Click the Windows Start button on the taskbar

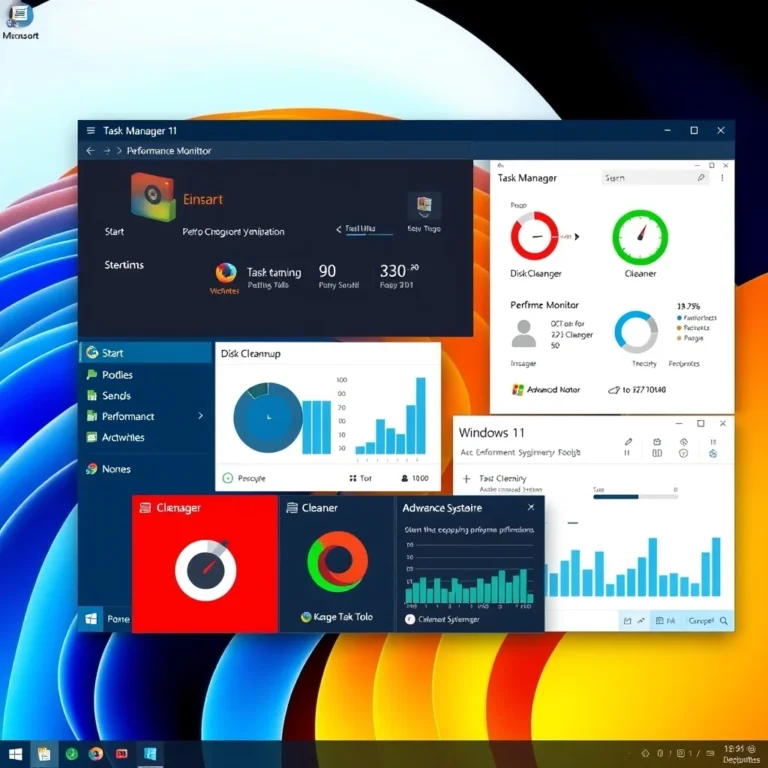click(16, 753)
